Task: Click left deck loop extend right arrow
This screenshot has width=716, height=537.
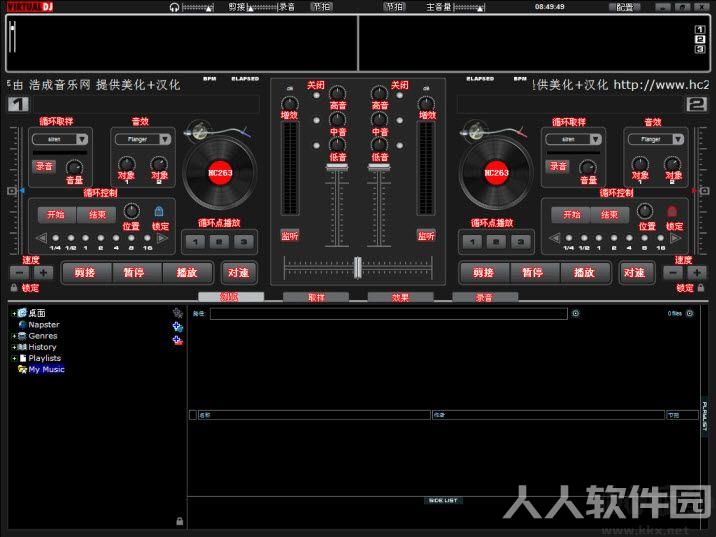Action: [162, 238]
